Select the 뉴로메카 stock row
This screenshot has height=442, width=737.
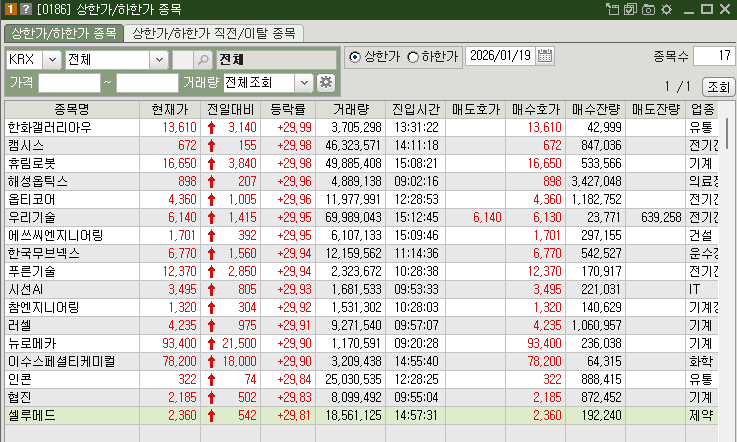click(x=361, y=343)
